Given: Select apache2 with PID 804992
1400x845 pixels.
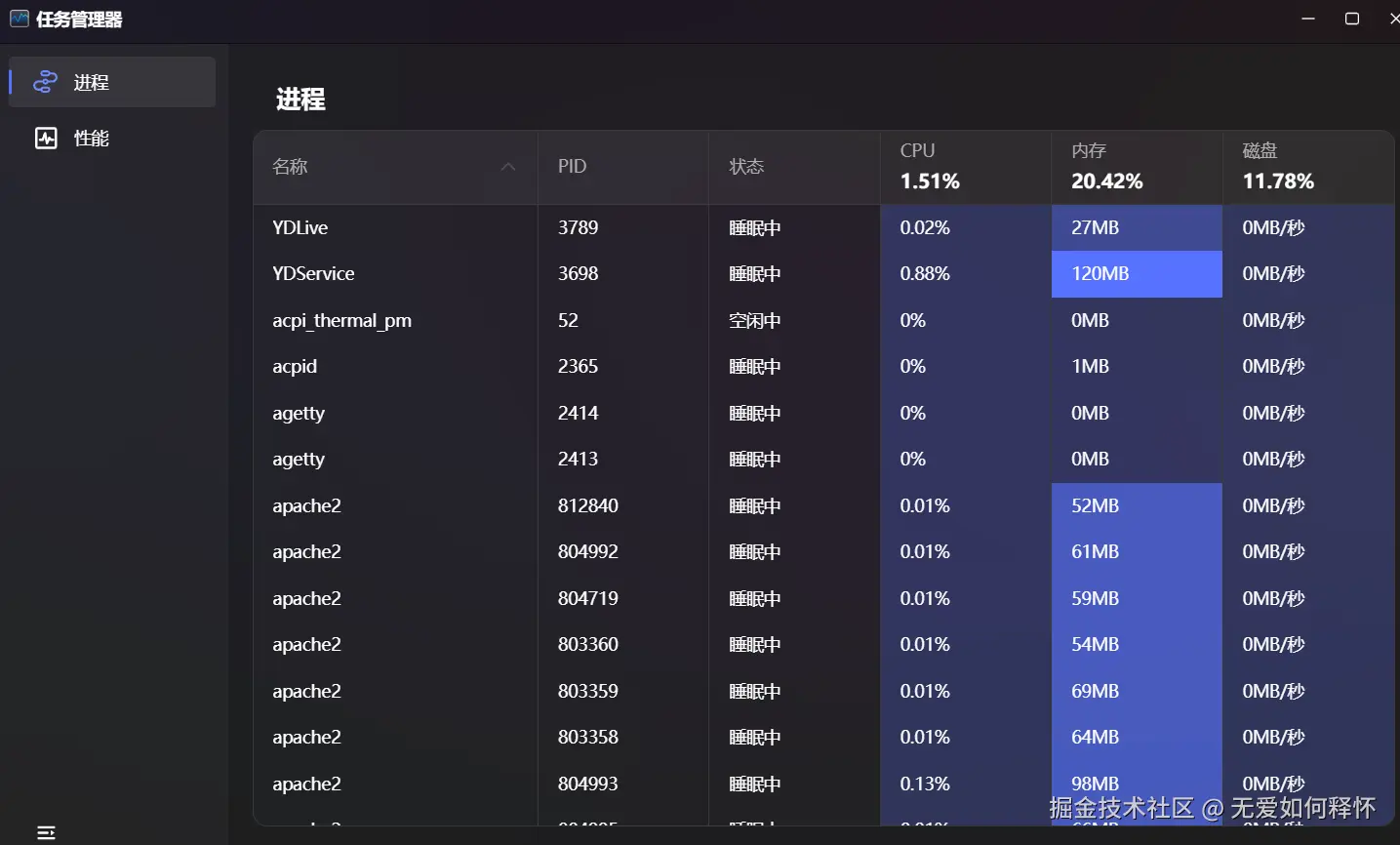Looking at the screenshot, I should coord(824,552).
